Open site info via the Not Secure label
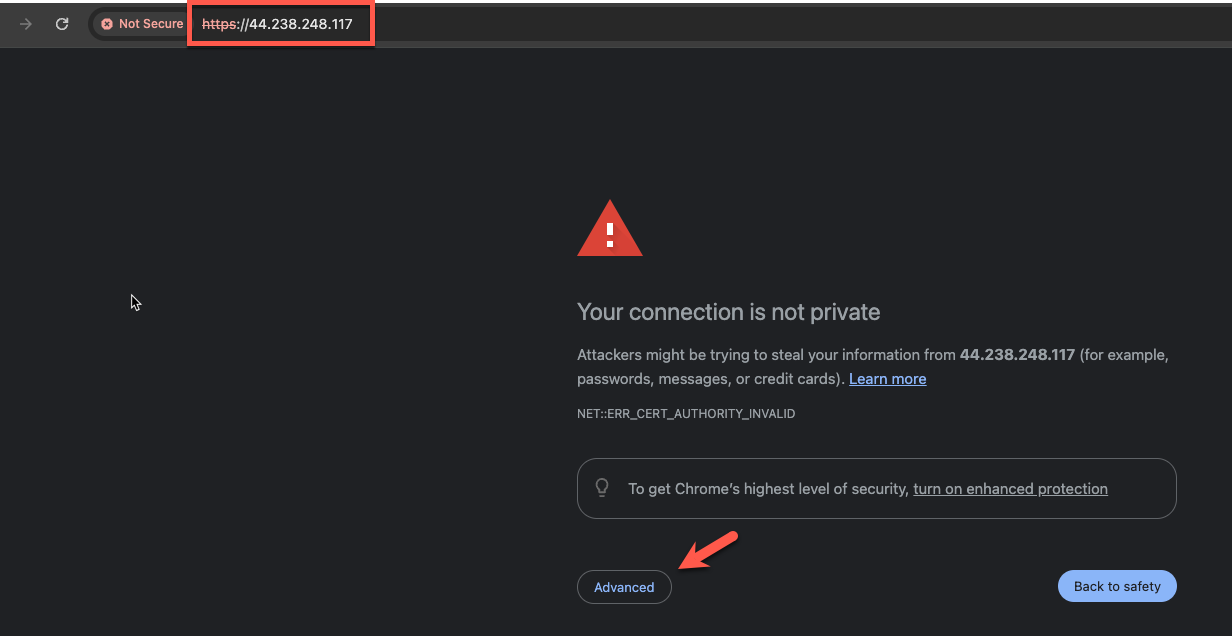Image resolution: width=1232 pixels, height=636 pixels. (x=151, y=24)
